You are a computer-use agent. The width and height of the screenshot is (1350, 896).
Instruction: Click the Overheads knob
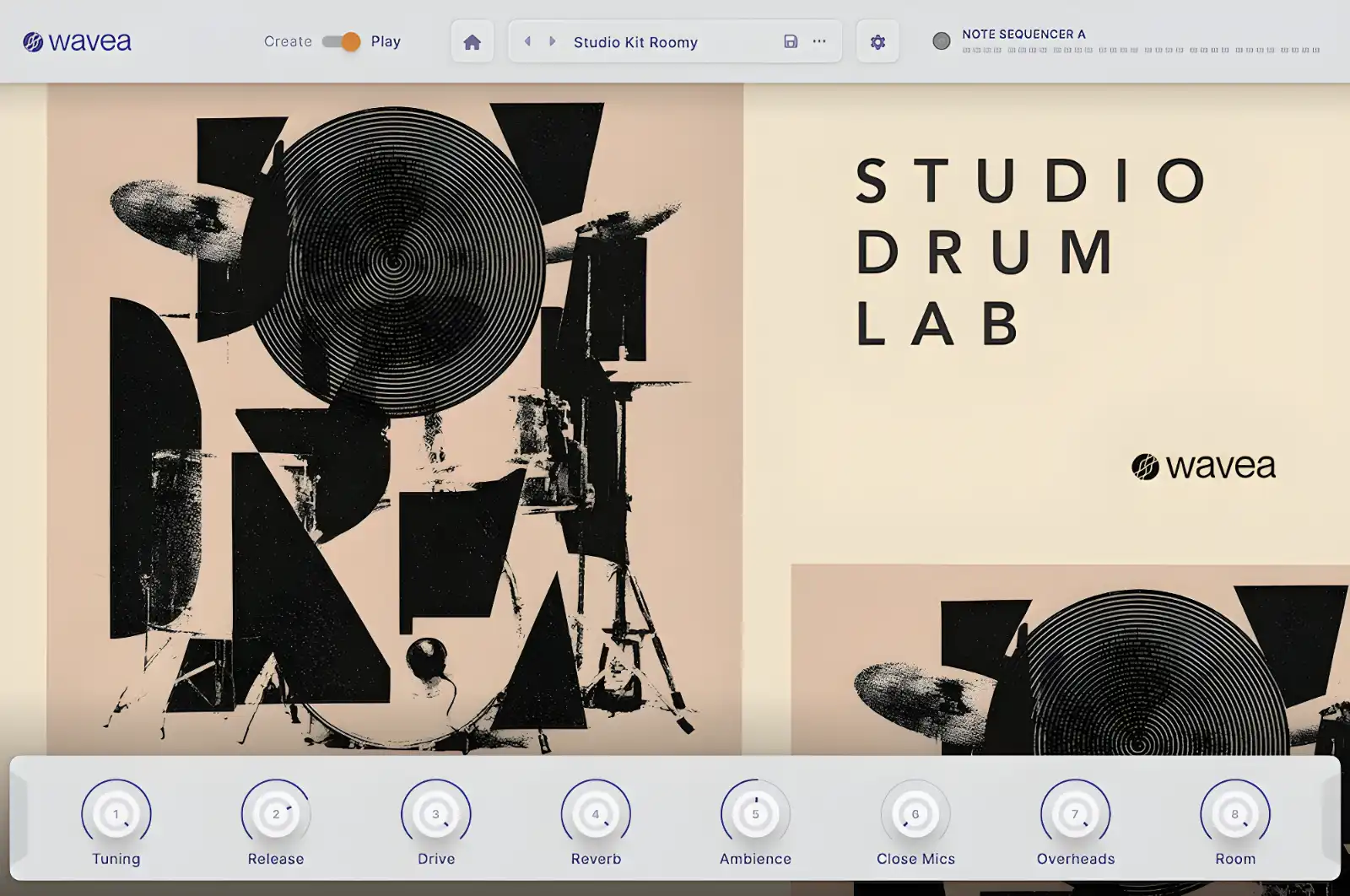1075,813
